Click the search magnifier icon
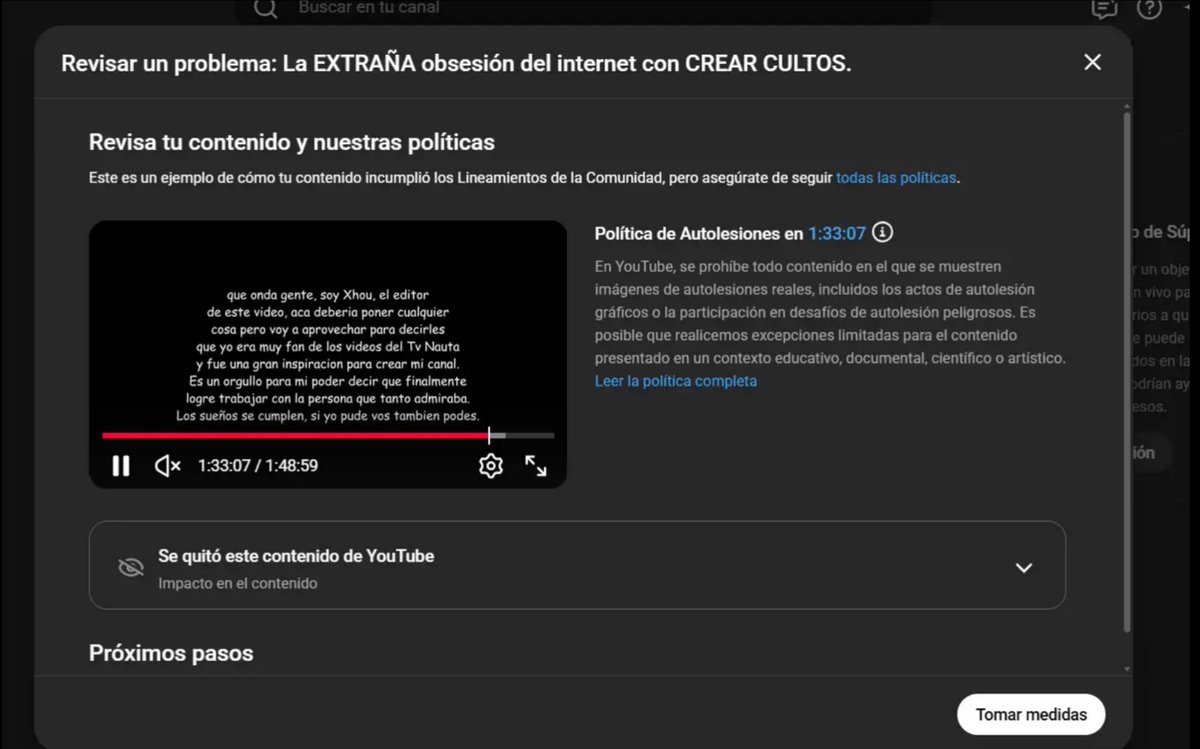This screenshot has width=1200, height=749. point(265,8)
